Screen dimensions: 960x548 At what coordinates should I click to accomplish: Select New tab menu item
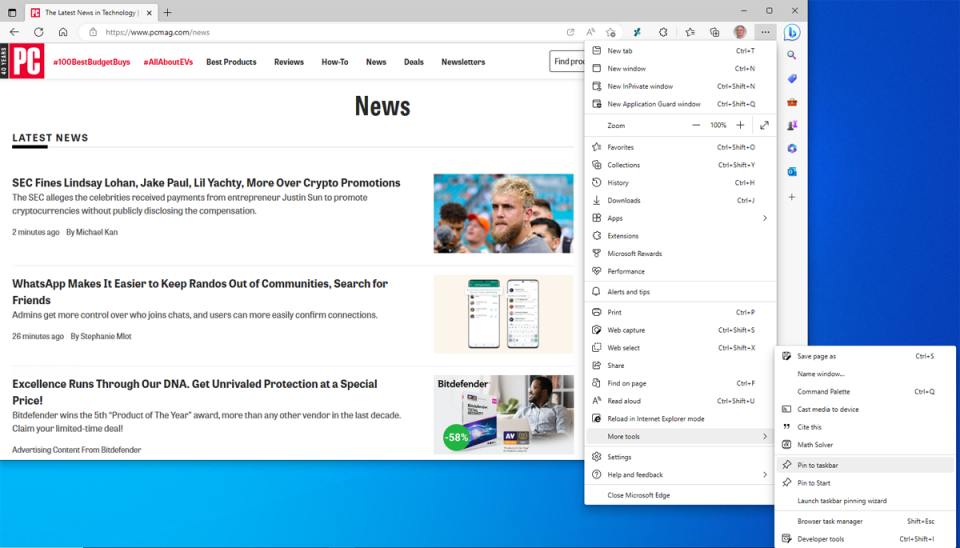(x=680, y=51)
